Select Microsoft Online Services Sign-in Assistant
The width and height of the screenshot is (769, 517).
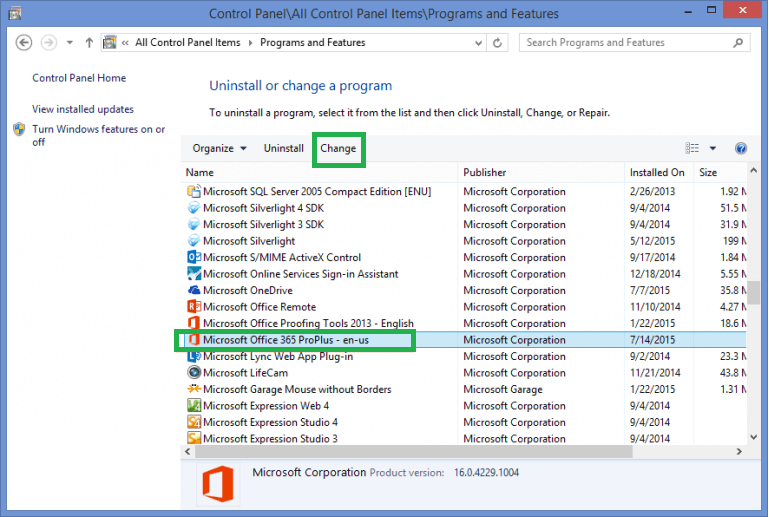[x=301, y=274]
